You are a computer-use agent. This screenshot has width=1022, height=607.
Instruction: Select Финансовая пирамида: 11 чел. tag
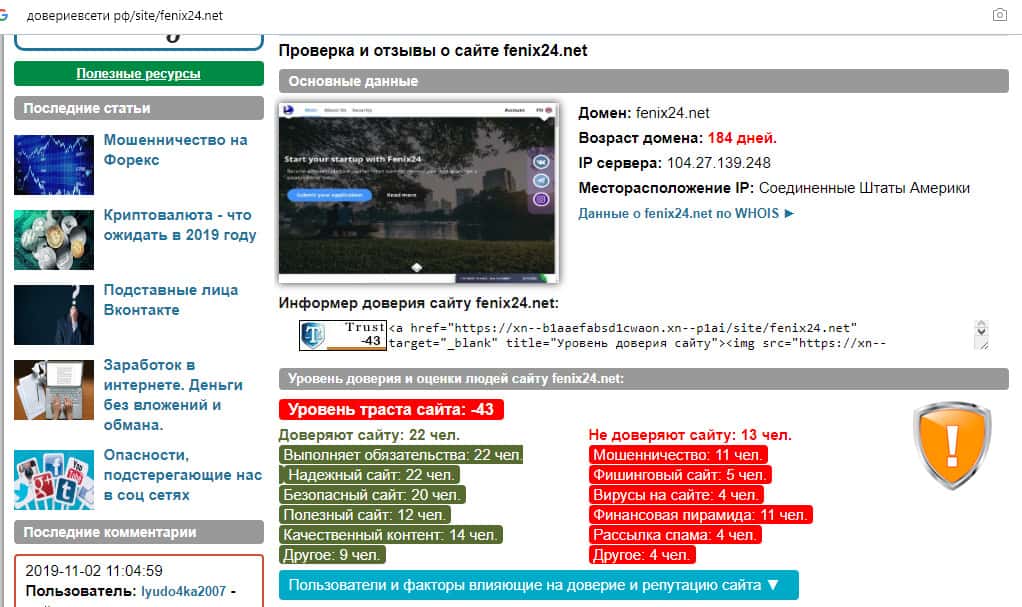pyautogui.click(x=701, y=515)
